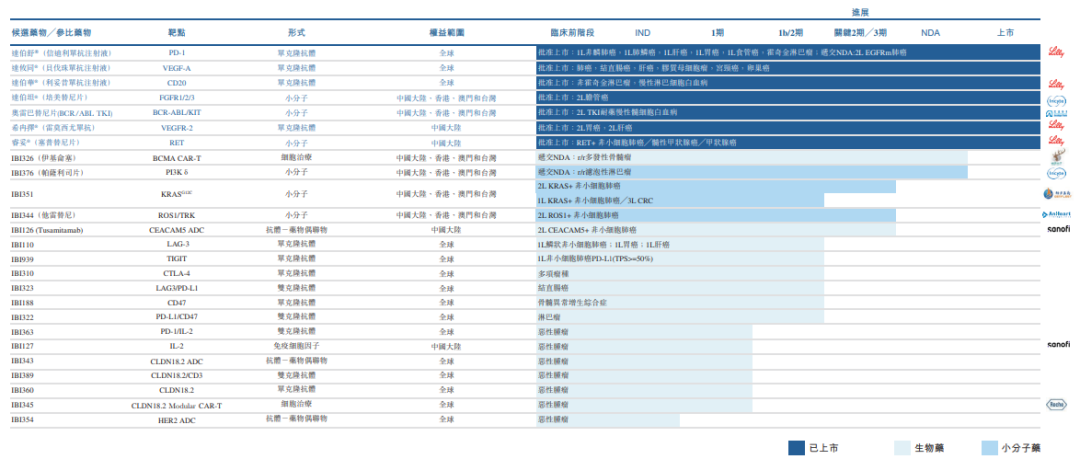
Task: Click the Incyte logo beside the IBI376 row
Action: point(1057,172)
